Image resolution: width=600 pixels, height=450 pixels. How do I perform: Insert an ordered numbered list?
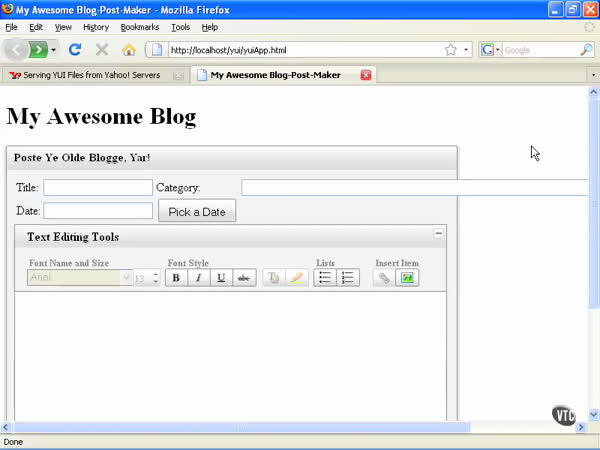347,278
